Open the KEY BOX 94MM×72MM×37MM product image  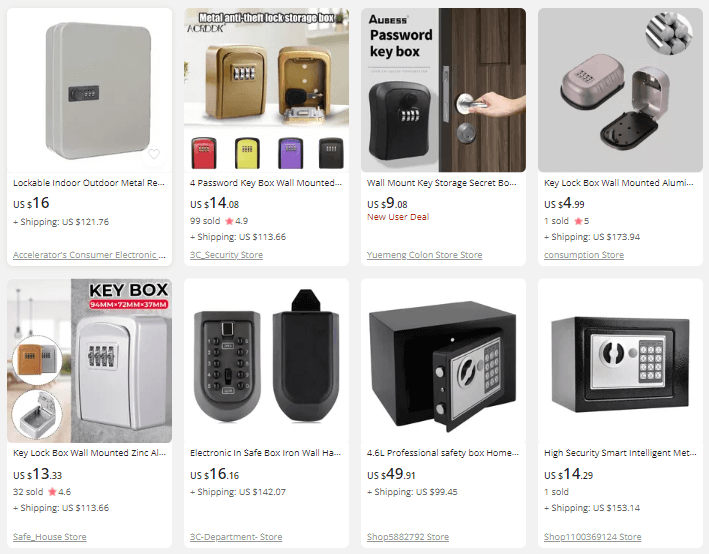tap(90, 361)
